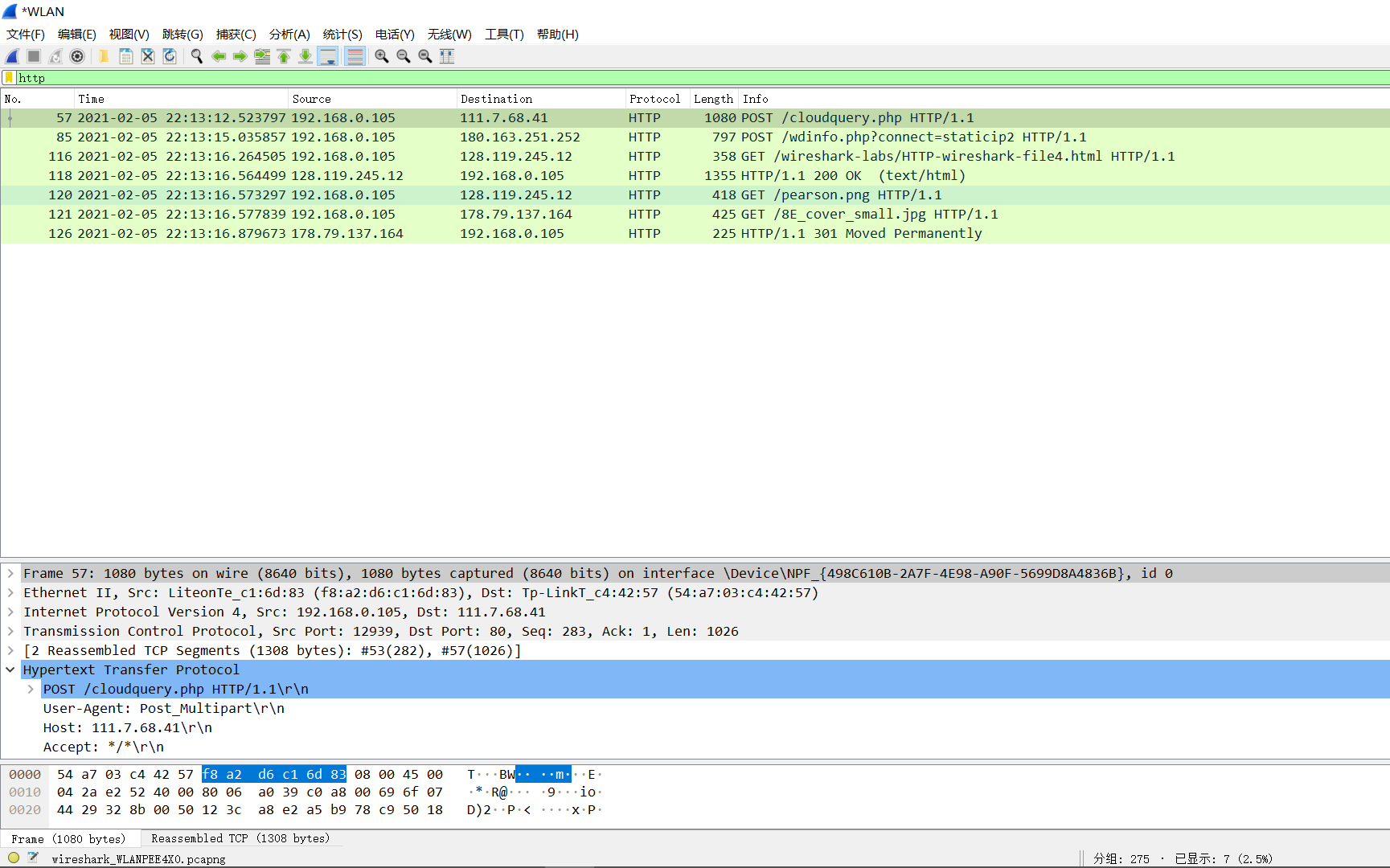The height and width of the screenshot is (868, 1390).
Task: Open the 分析(A) menu
Action: click(x=289, y=35)
